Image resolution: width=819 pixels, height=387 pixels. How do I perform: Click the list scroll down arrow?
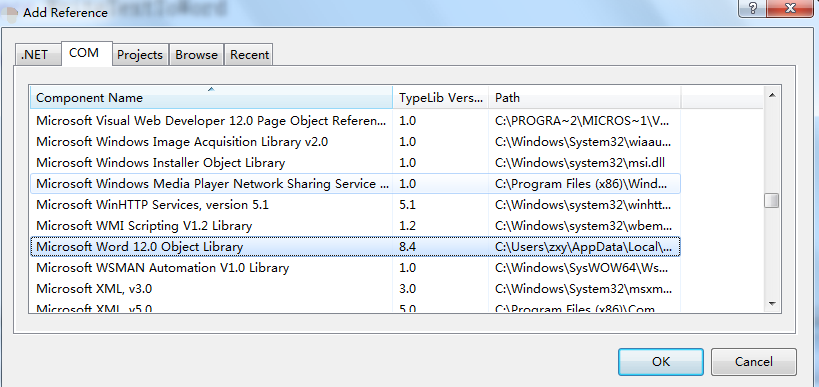(771, 304)
